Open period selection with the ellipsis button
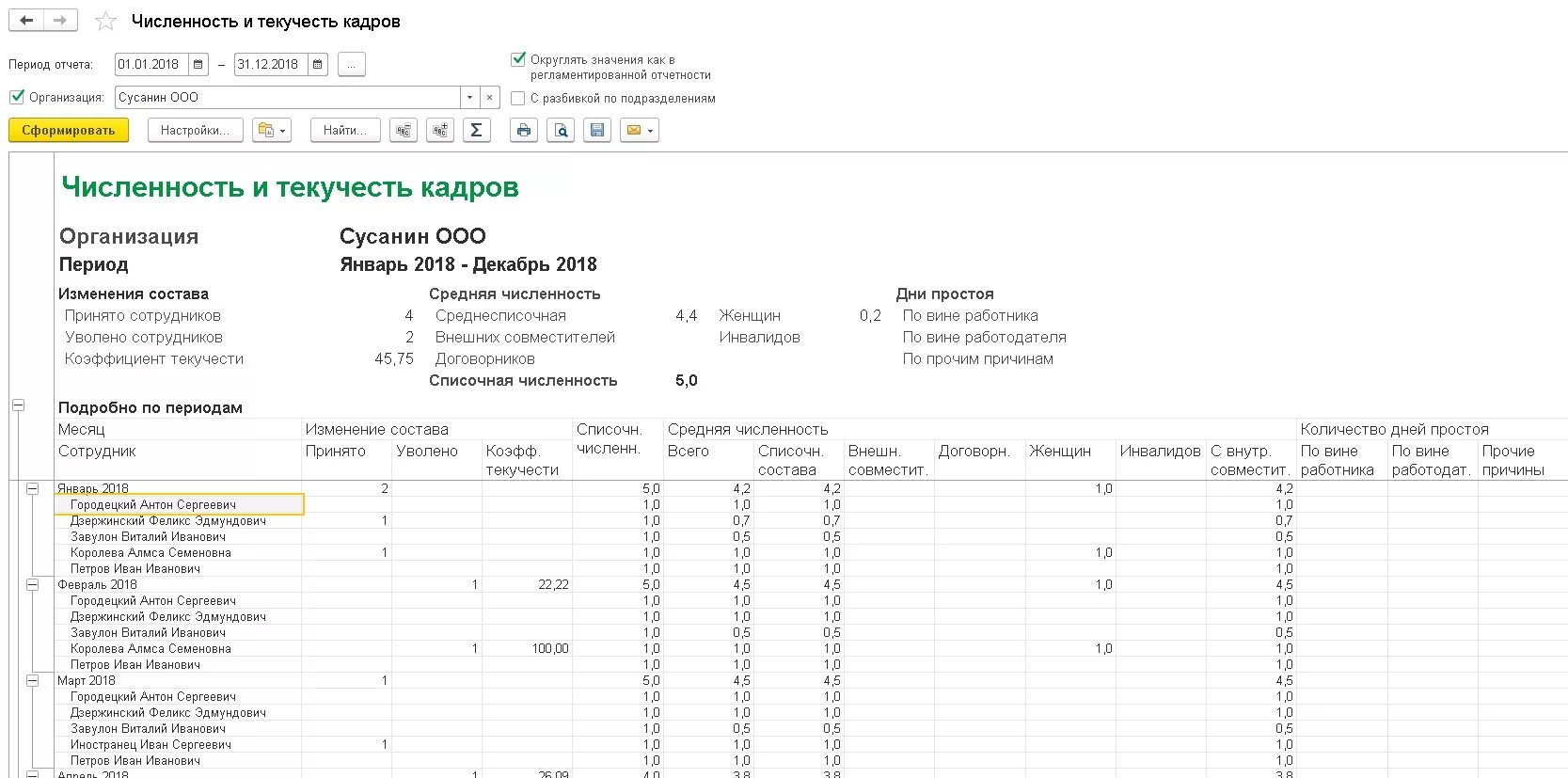The height and width of the screenshot is (778, 1568). (x=351, y=64)
